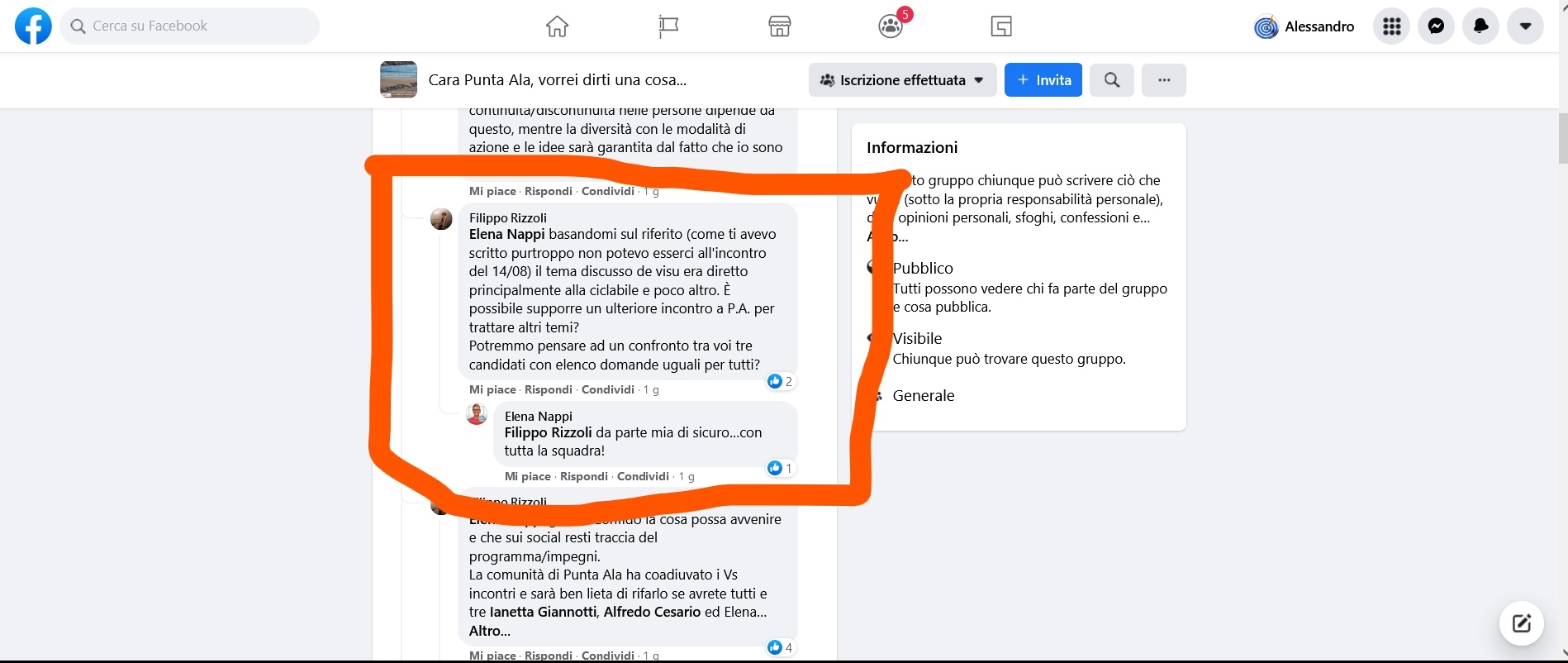
Task: Open the three-dots group options menu
Action: pos(1164,80)
